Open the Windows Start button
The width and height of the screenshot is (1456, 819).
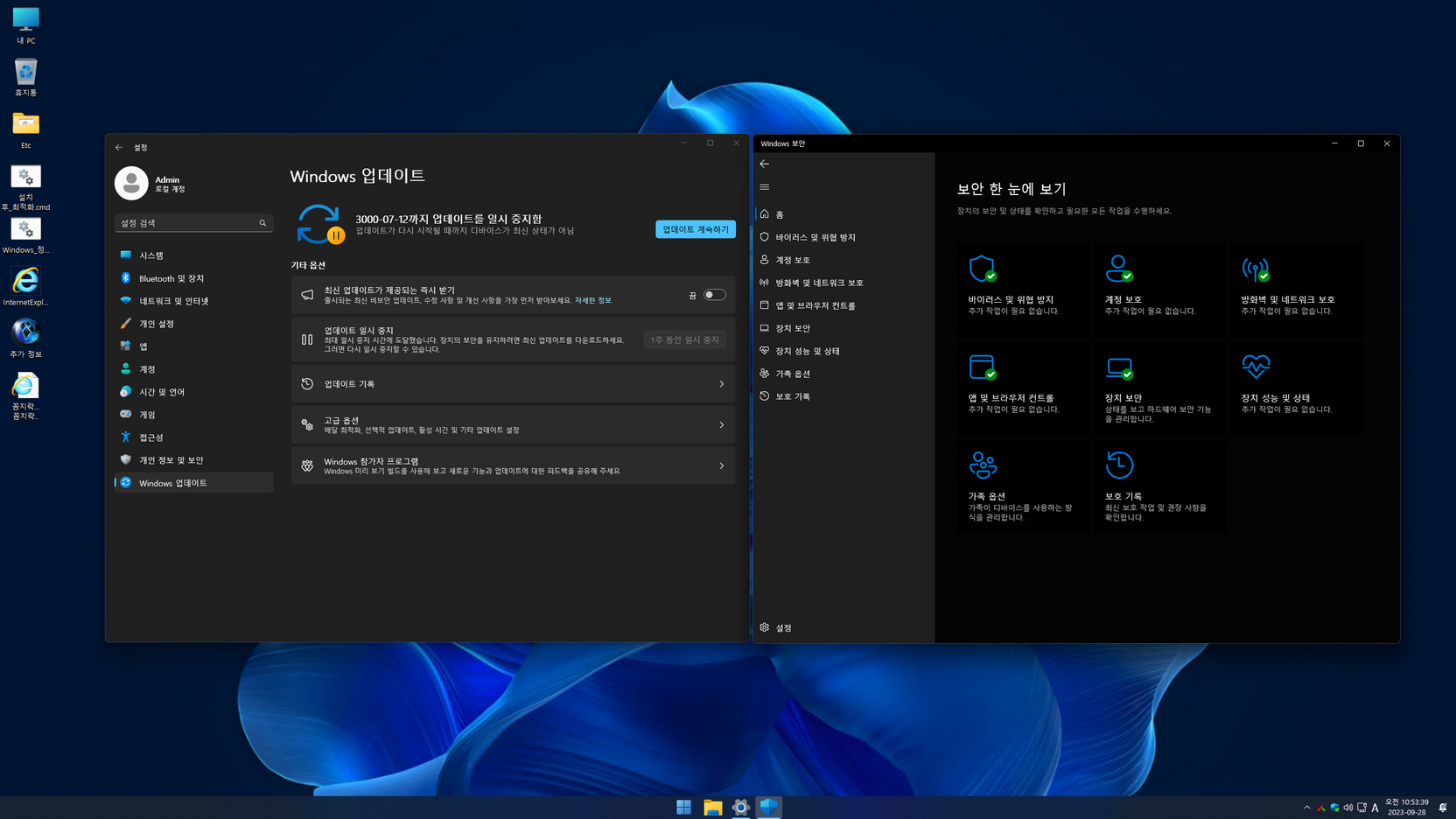[x=683, y=807]
